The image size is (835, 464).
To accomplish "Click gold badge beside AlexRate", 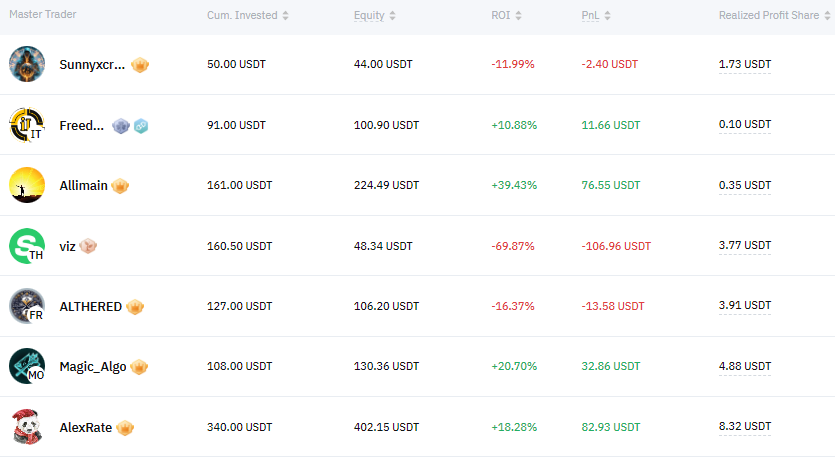I will [x=125, y=428].
